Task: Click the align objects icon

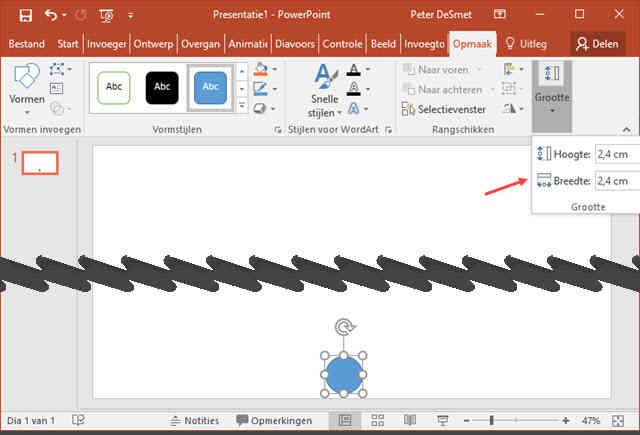Action: coord(509,69)
